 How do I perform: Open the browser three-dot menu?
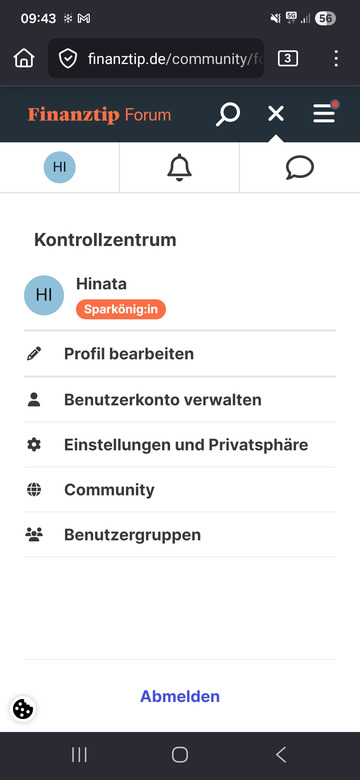click(337, 58)
